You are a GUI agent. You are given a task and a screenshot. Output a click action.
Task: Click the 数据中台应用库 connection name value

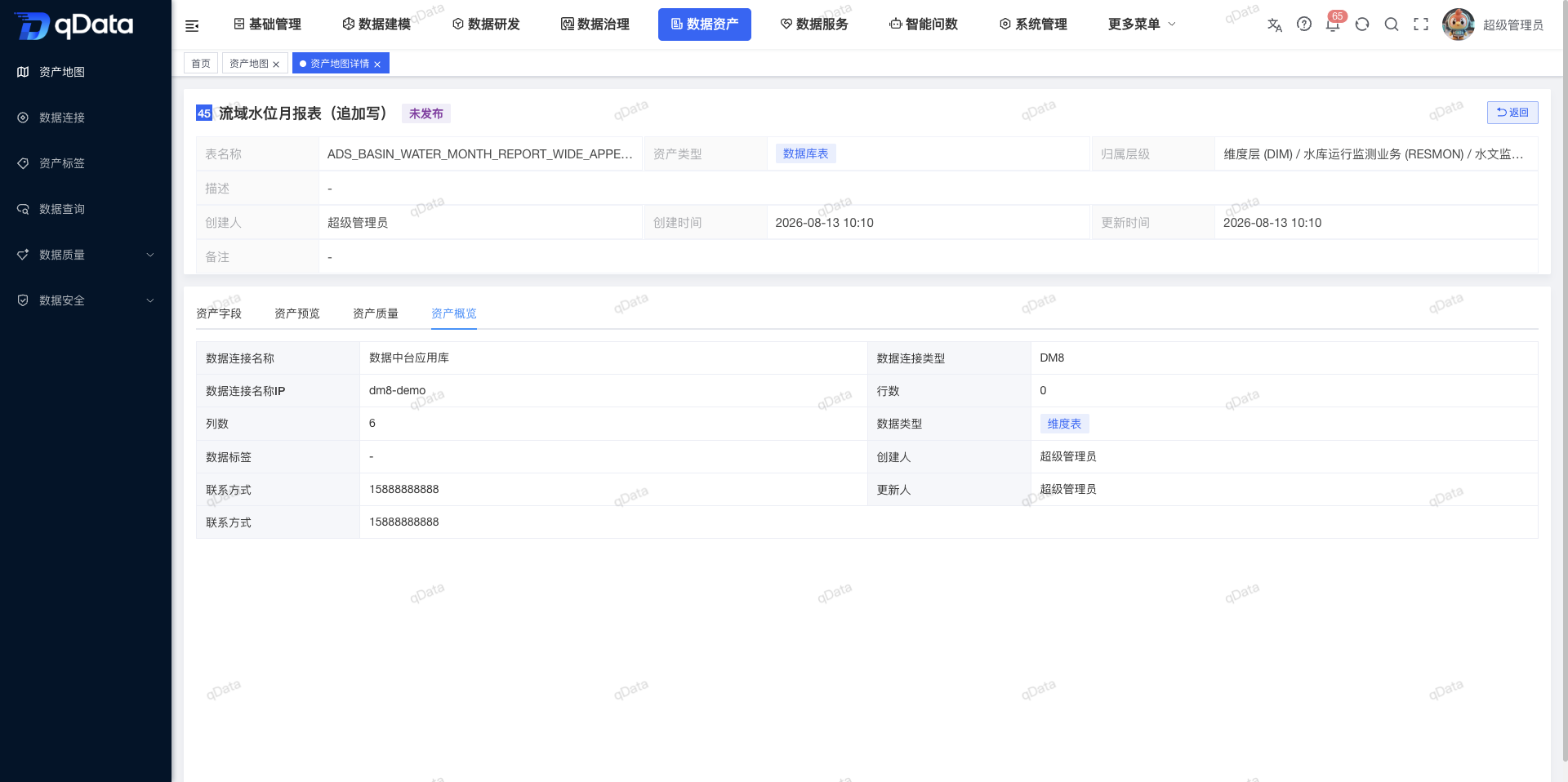click(x=409, y=358)
